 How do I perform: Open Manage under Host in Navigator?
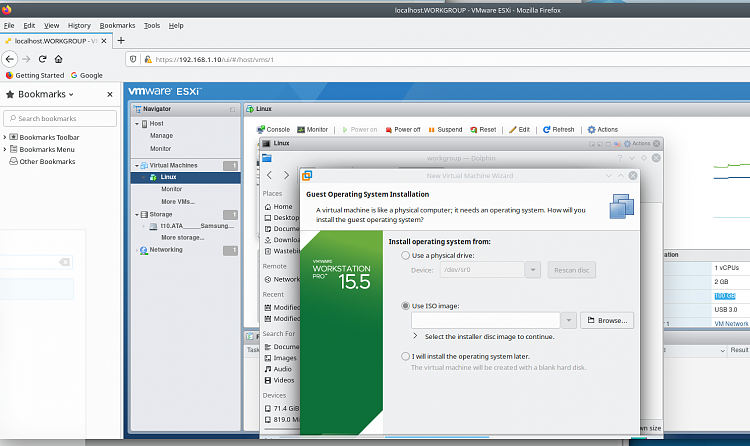(161, 136)
